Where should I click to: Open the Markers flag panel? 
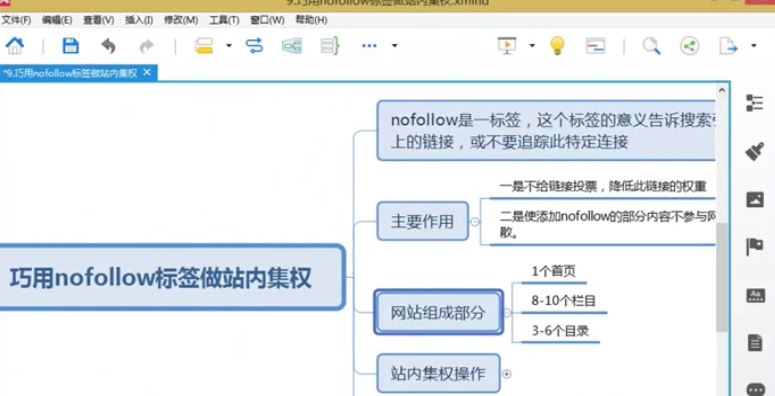(x=754, y=247)
